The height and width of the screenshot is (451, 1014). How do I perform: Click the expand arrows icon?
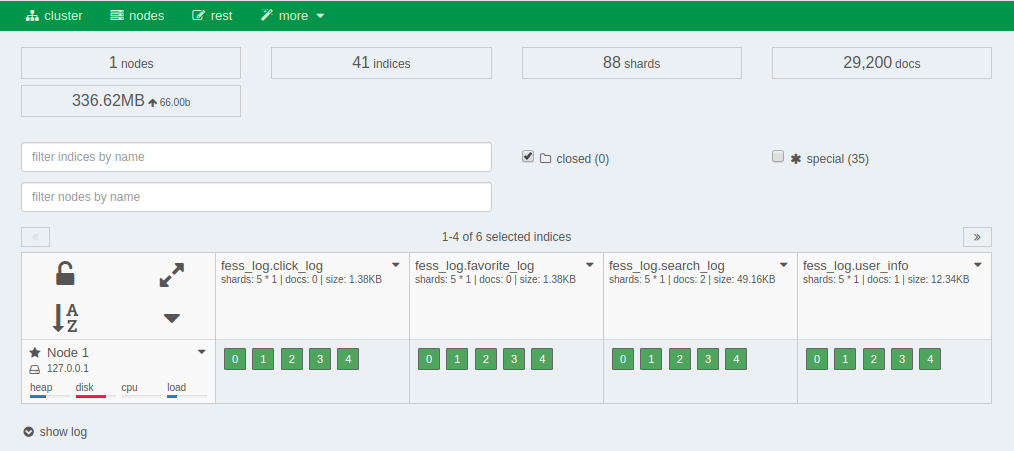[x=172, y=275]
